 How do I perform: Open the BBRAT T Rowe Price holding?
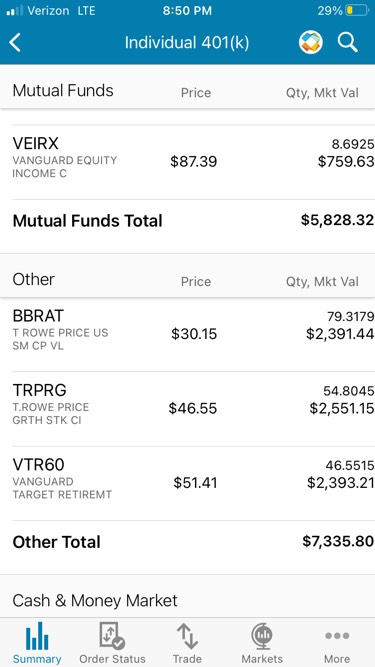[188, 334]
